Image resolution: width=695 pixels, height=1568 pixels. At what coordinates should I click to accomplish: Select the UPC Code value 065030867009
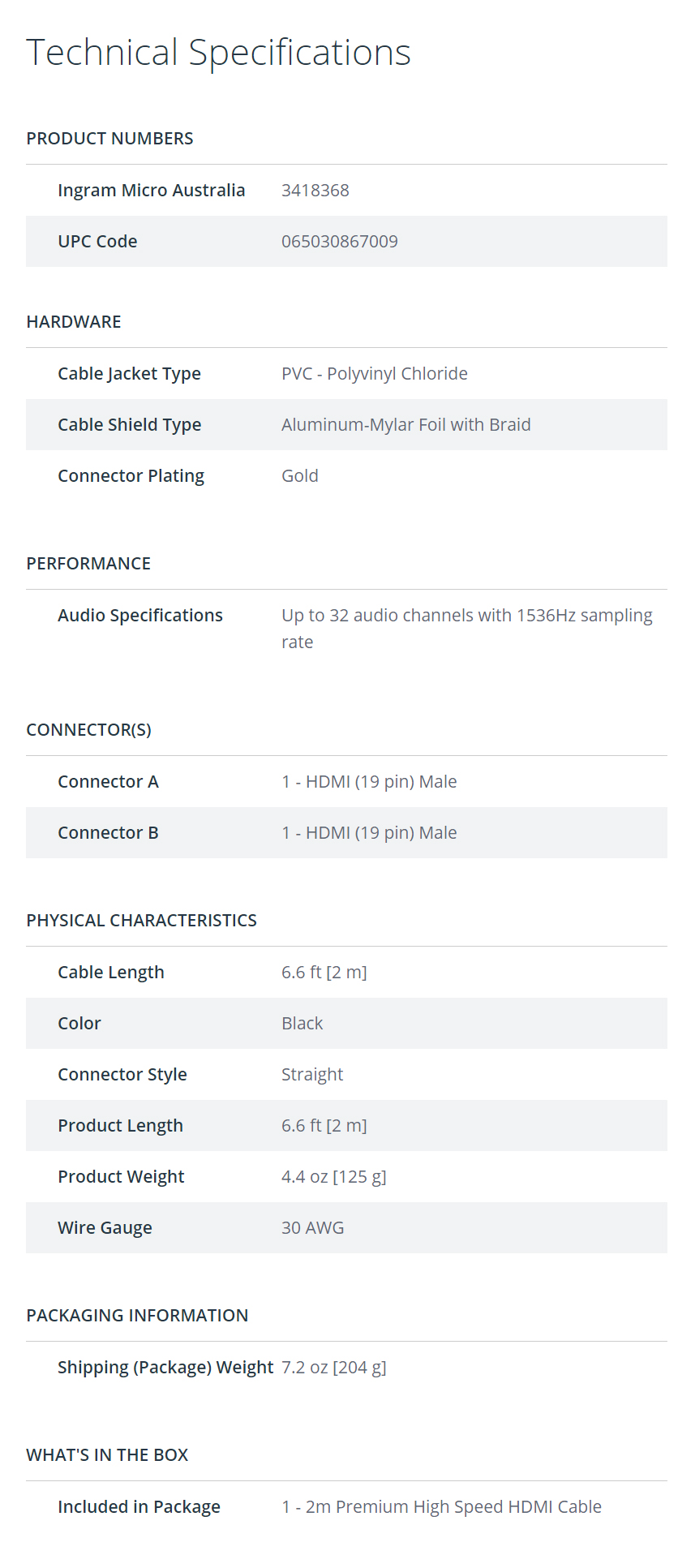(340, 242)
